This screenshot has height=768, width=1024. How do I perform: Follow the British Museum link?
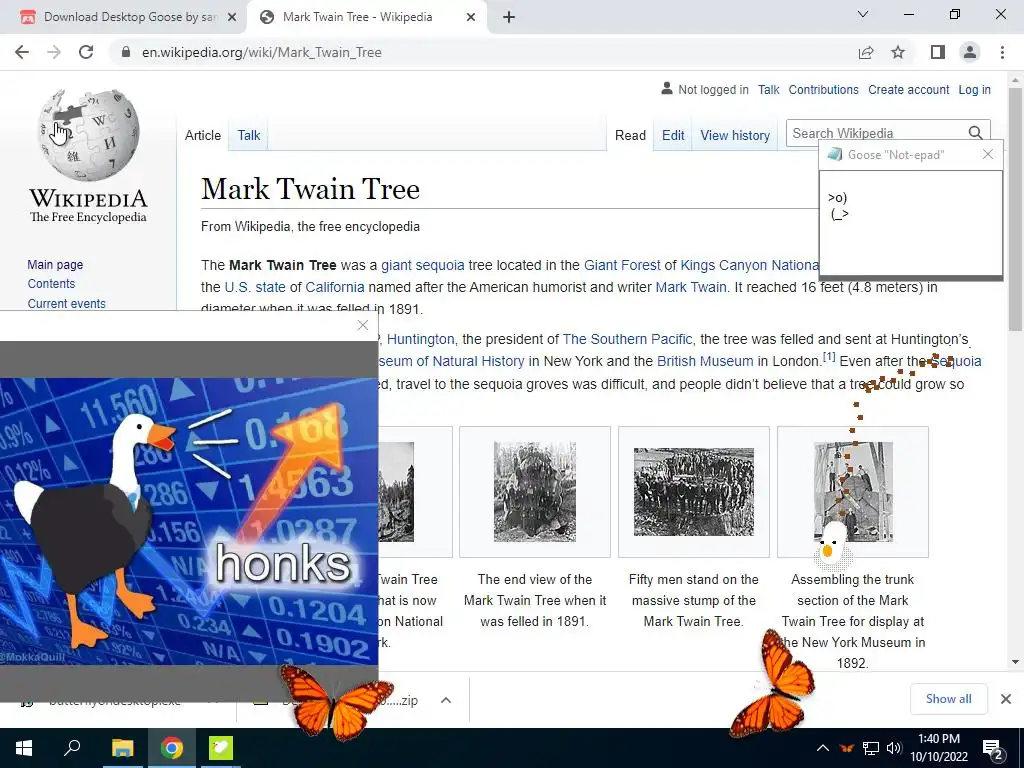[705, 361]
